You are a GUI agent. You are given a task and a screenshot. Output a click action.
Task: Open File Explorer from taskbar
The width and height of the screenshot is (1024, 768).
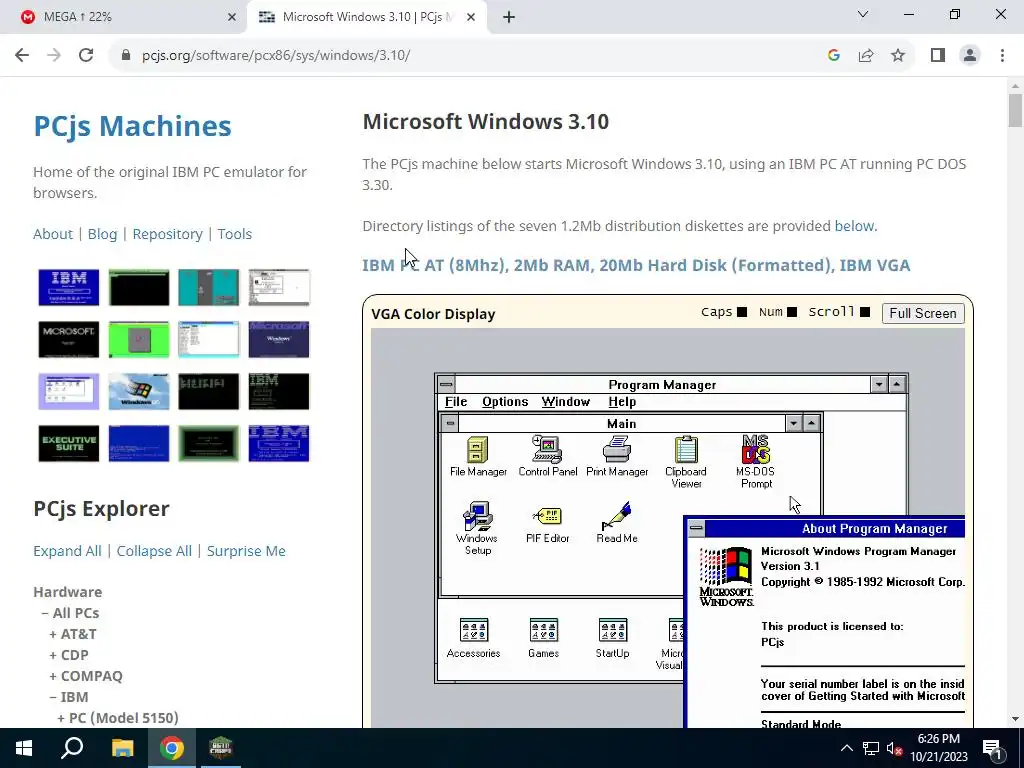122,748
